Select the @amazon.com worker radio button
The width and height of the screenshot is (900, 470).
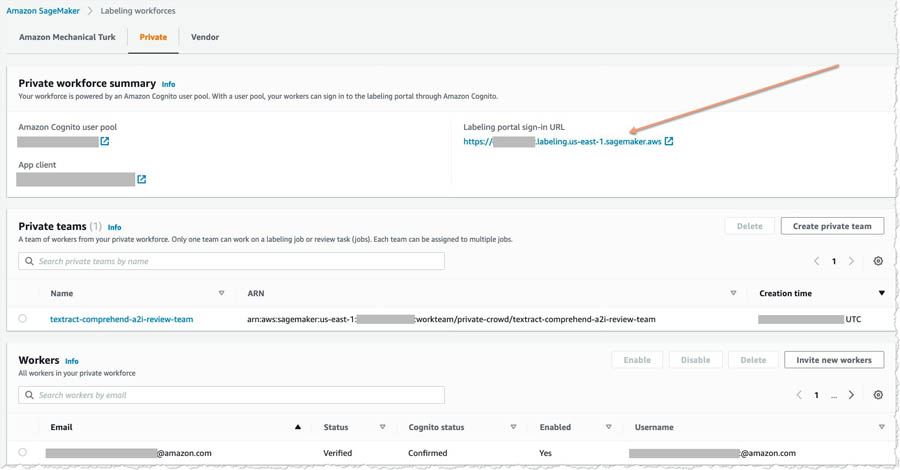[22, 452]
